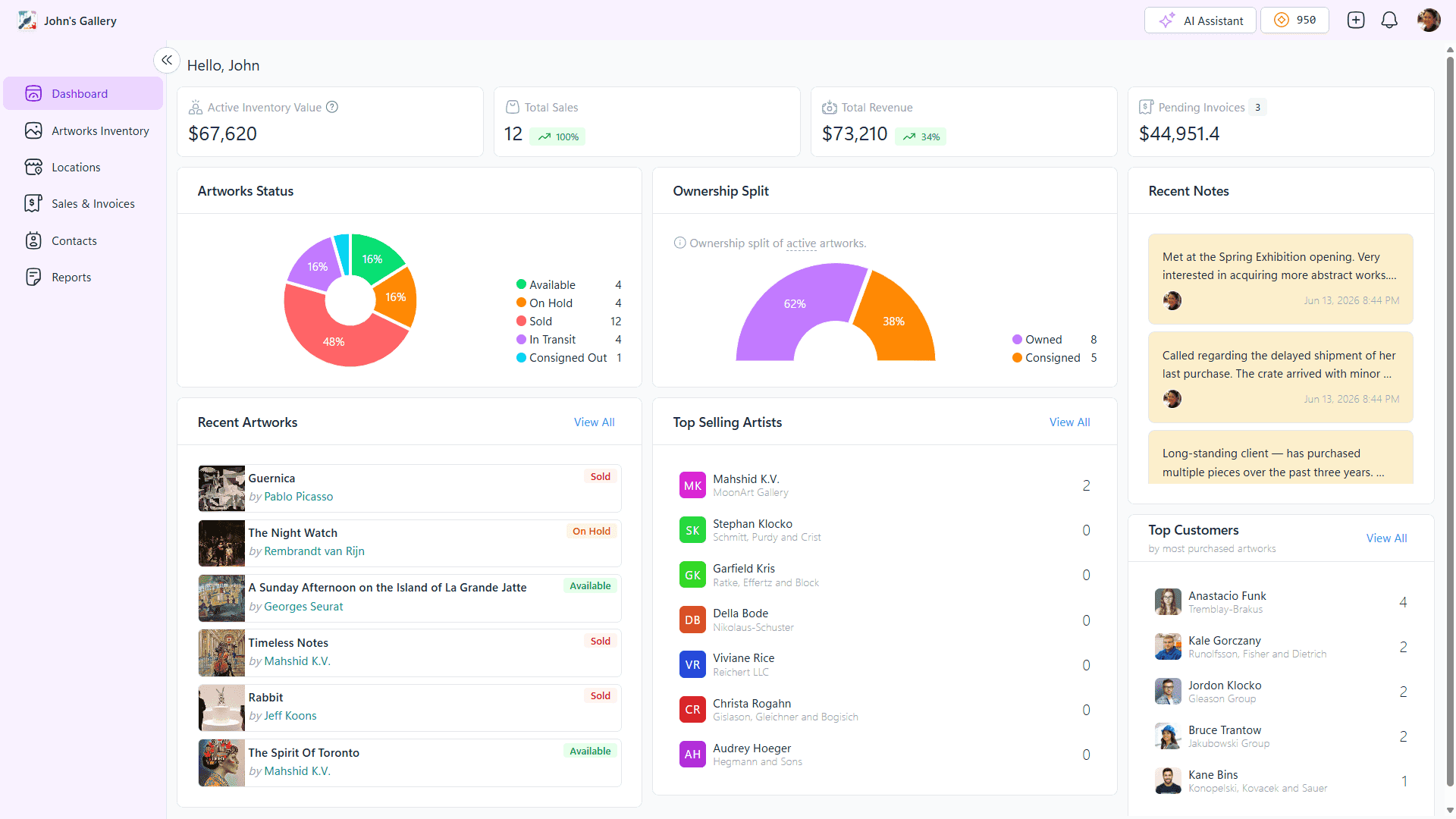This screenshot has width=1456, height=819.
Task: Click John's Gallery logo icon
Action: pyautogui.click(x=27, y=20)
